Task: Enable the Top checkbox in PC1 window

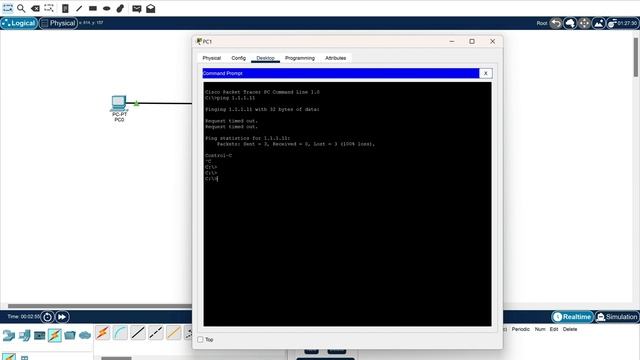Action: [x=200, y=340]
